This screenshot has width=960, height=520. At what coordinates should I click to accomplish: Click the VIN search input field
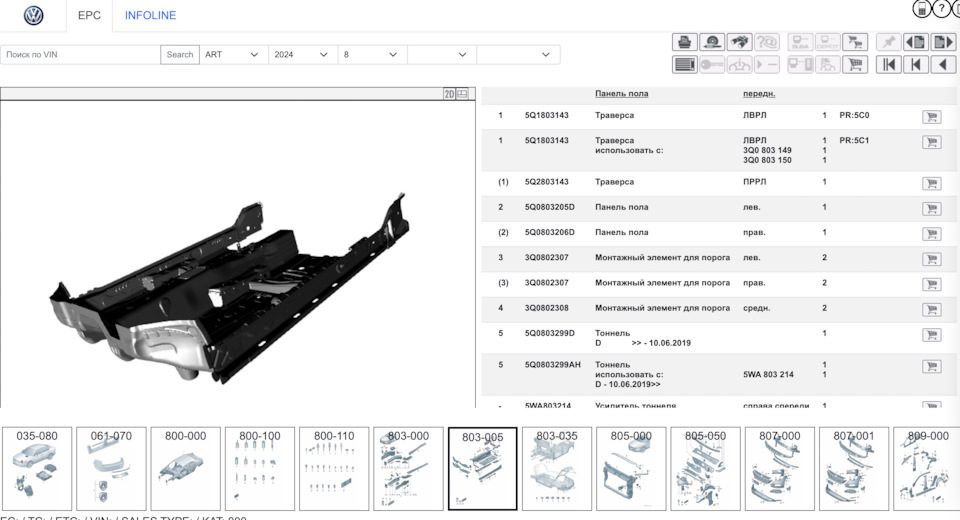click(x=80, y=55)
